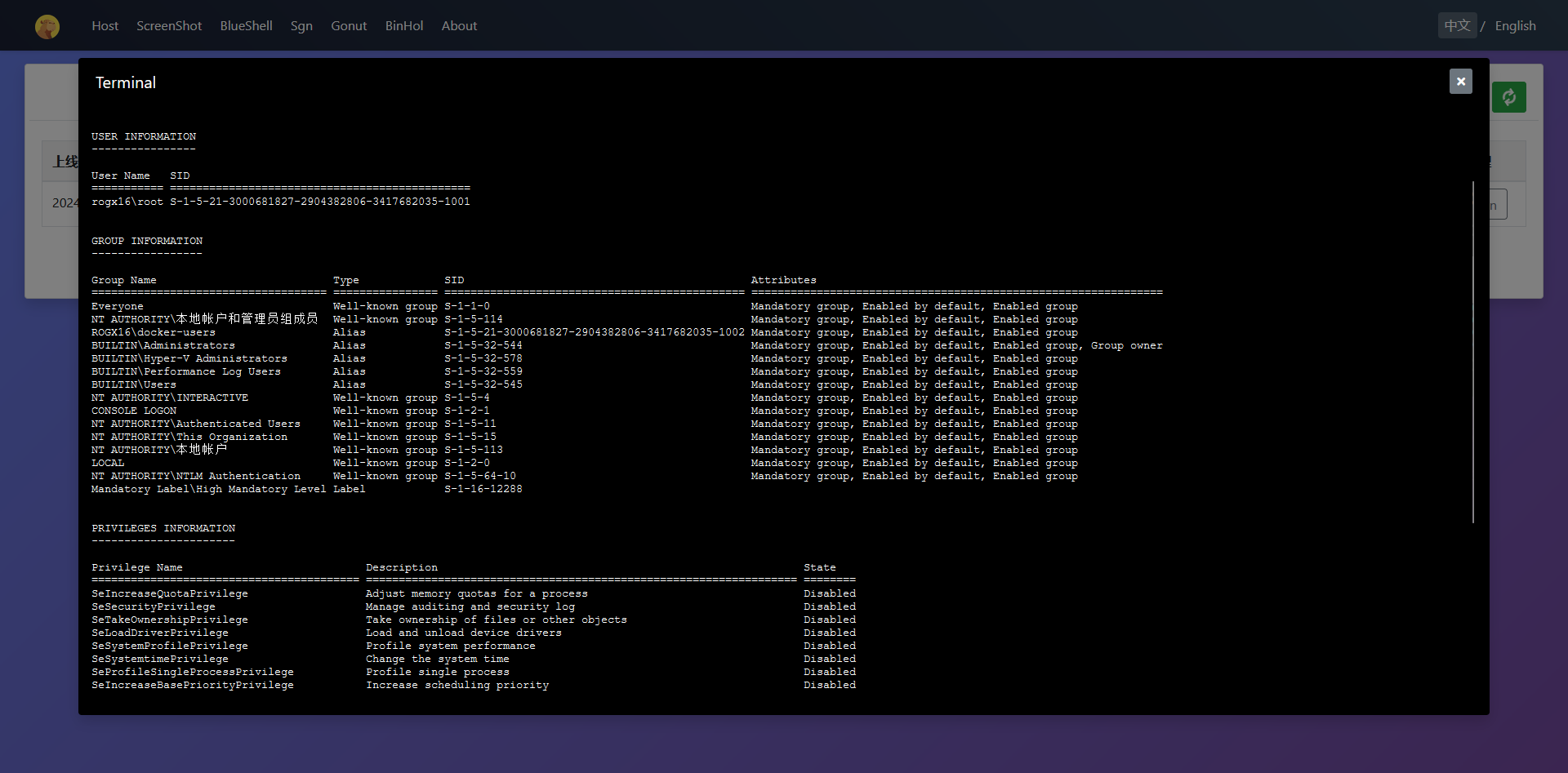Click NT AUTHORITY\INTERACTIVE entry
This screenshot has height=773, width=1568.
pyautogui.click(x=170, y=398)
